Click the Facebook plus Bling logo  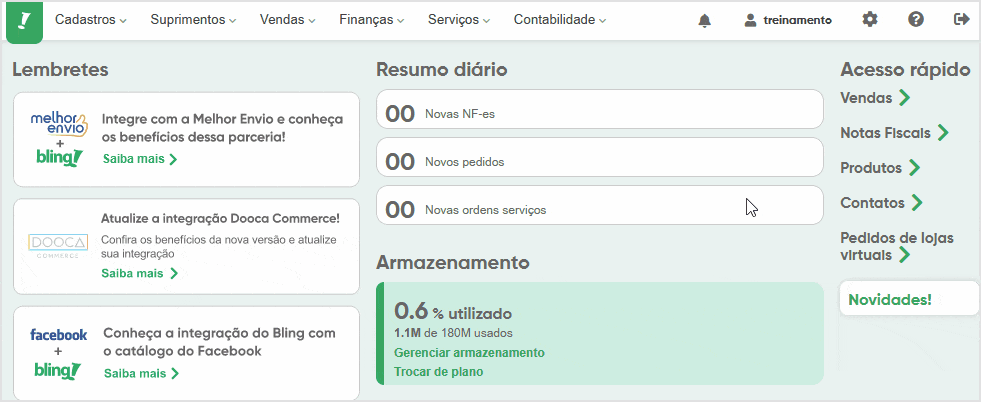click(x=59, y=353)
